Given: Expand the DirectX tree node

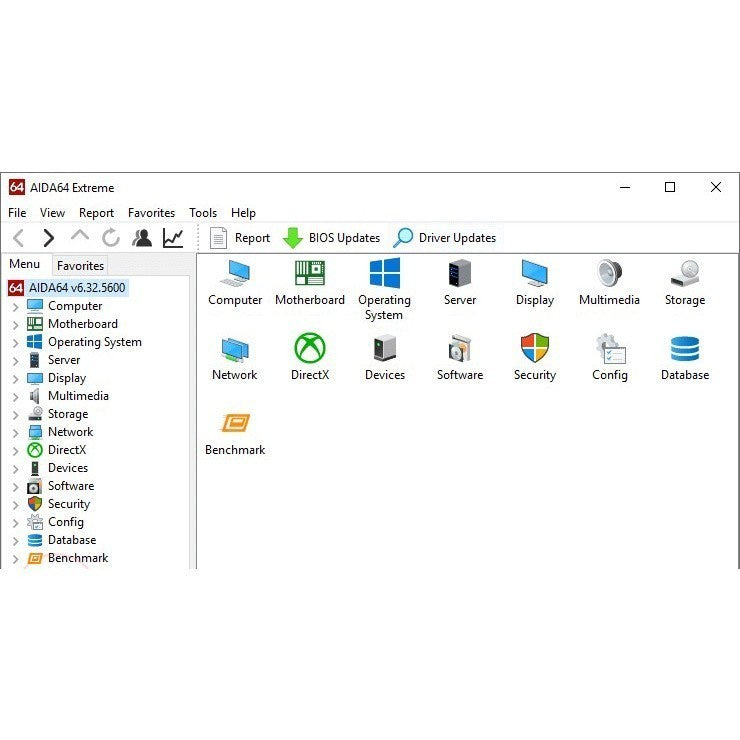Looking at the screenshot, I should [x=16, y=451].
